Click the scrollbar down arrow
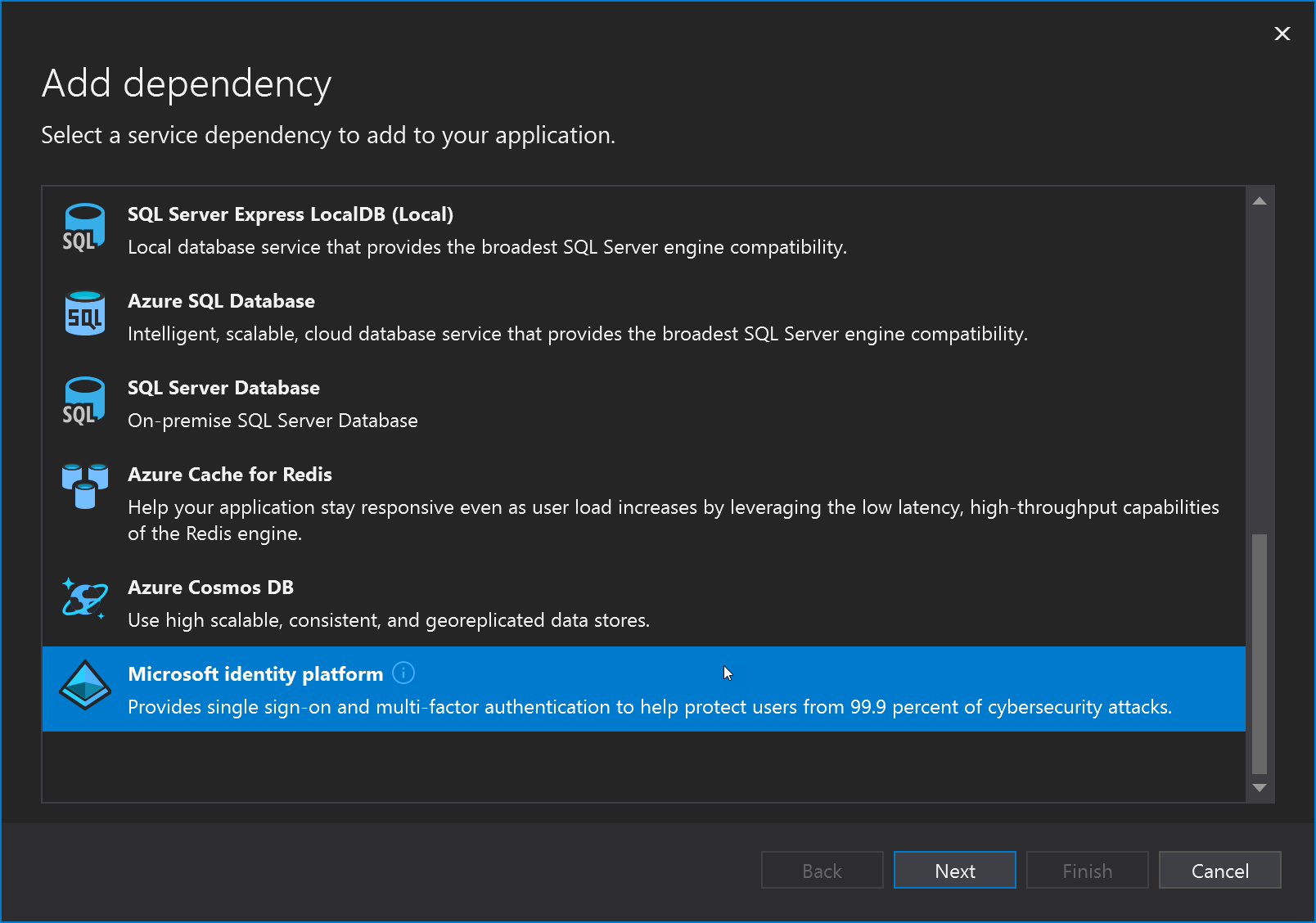Screen dimensions: 1316x923 [x=1260, y=788]
